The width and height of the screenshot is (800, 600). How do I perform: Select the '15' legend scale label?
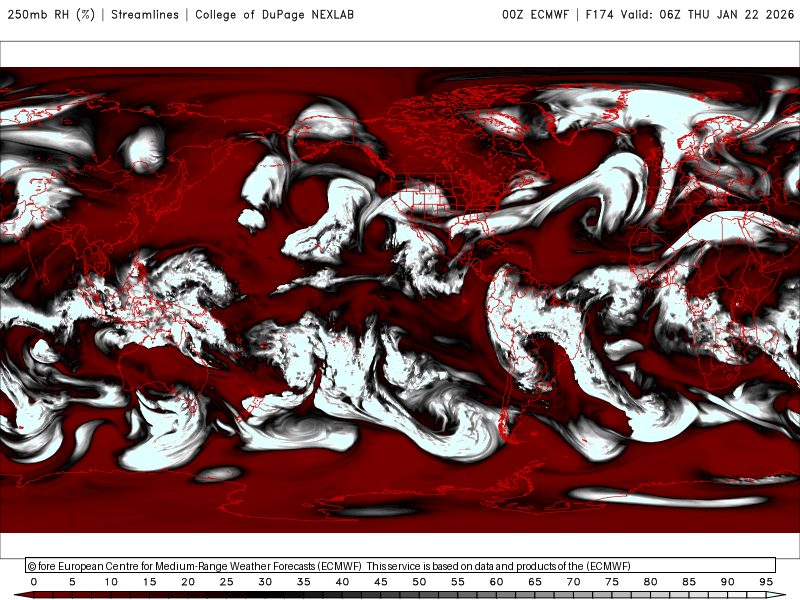149,582
